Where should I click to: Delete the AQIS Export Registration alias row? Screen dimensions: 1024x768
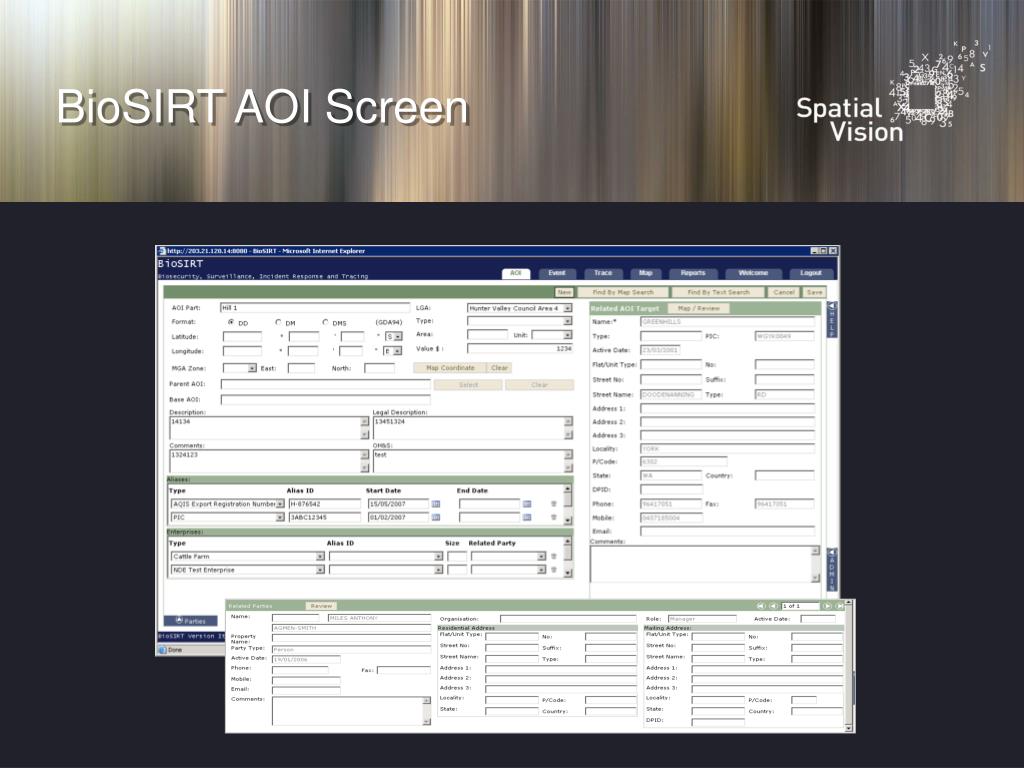click(554, 504)
